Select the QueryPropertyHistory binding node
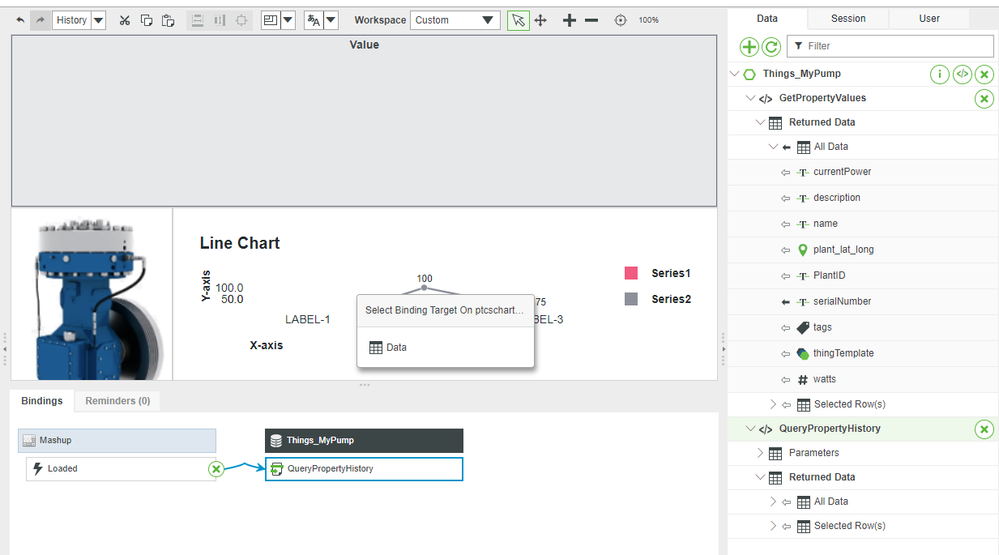 click(364, 468)
